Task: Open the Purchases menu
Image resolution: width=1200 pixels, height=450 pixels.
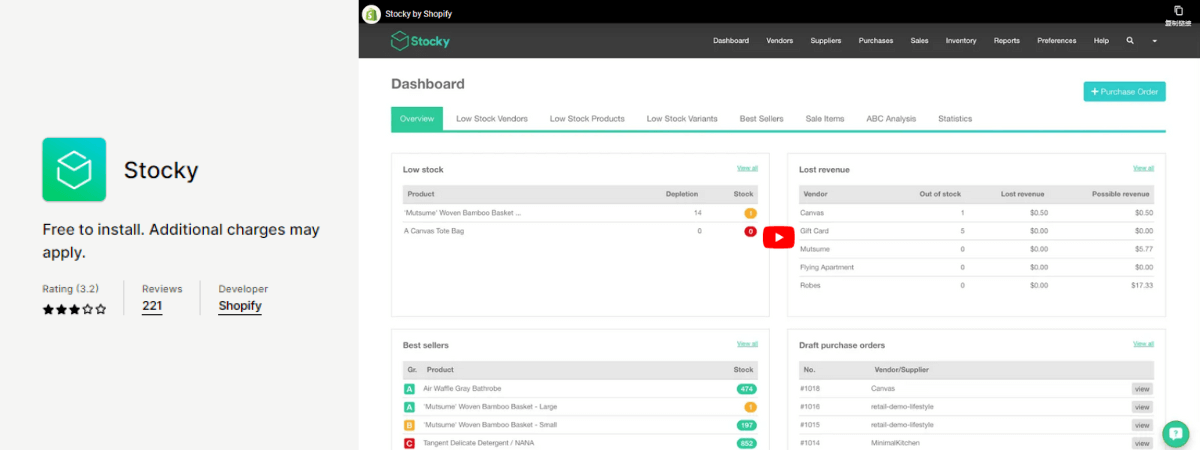Action: [876, 41]
